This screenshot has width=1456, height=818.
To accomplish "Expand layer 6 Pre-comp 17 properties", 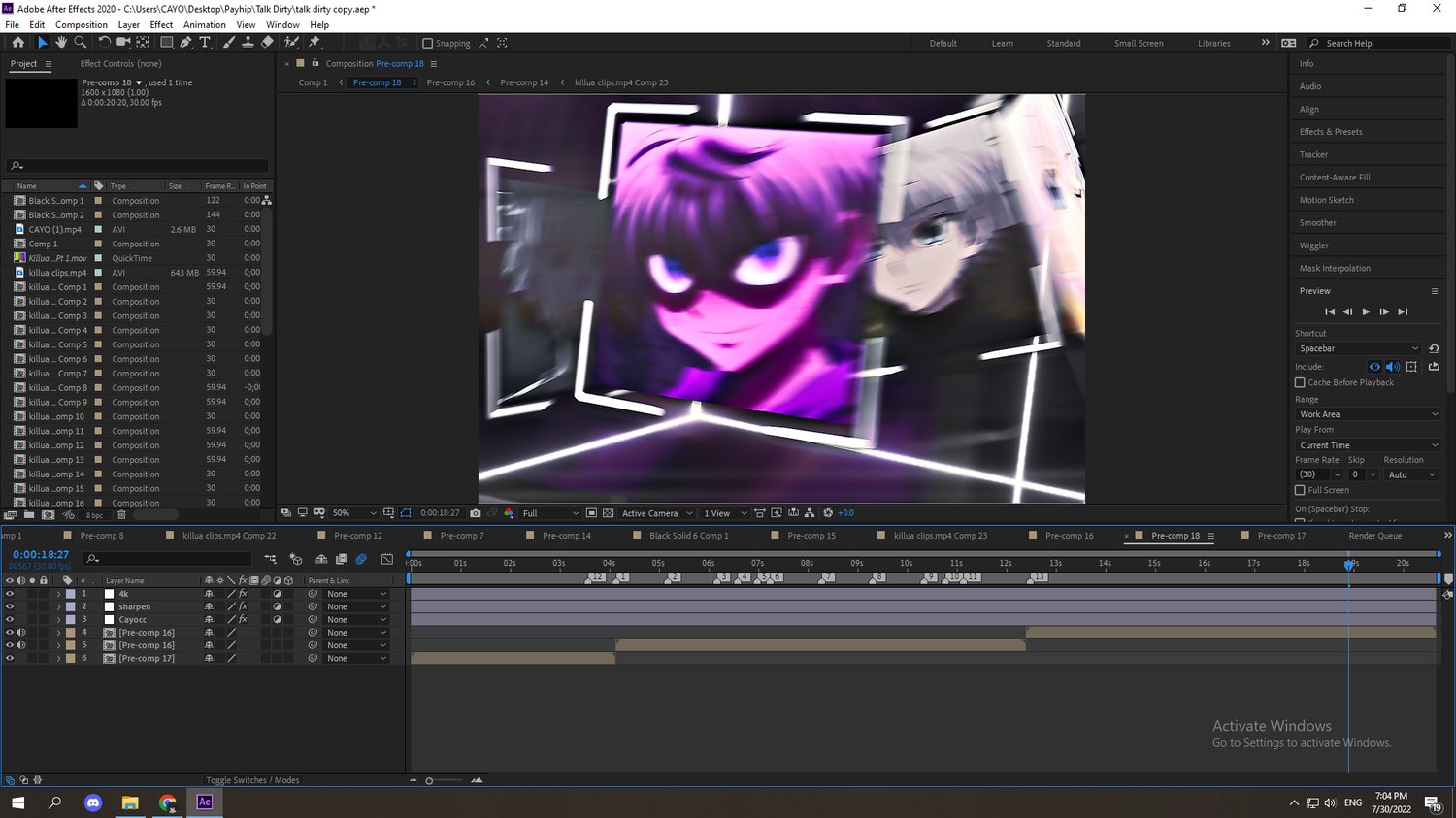I will click(x=58, y=658).
